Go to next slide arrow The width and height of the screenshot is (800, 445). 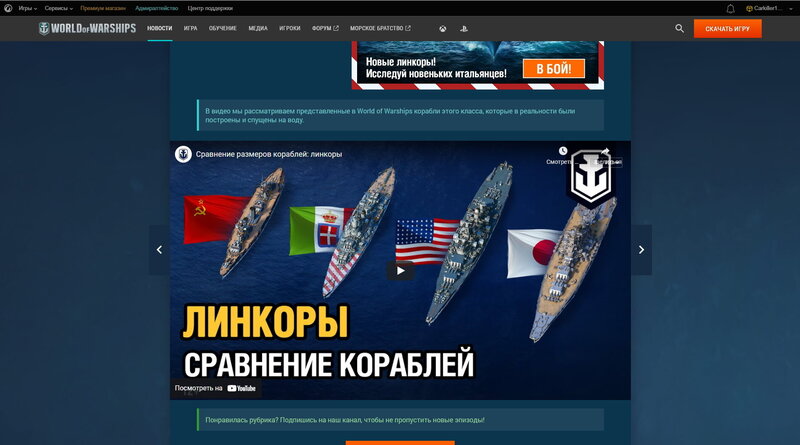(x=641, y=250)
